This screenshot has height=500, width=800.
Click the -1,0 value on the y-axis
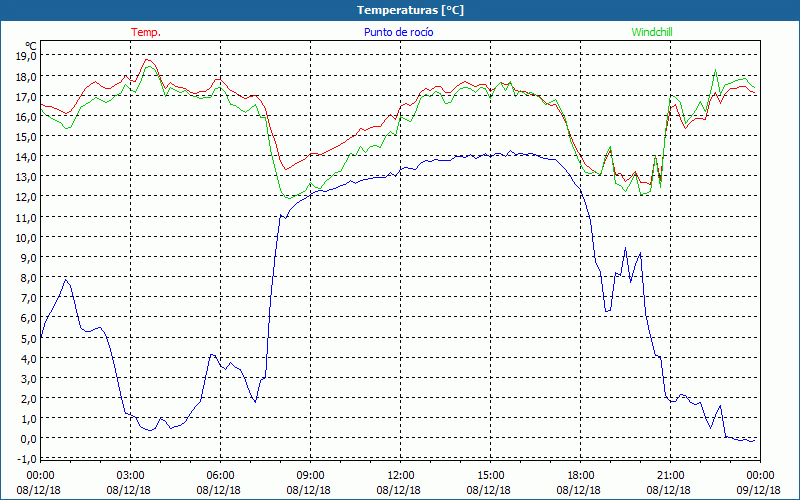tap(27, 459)
